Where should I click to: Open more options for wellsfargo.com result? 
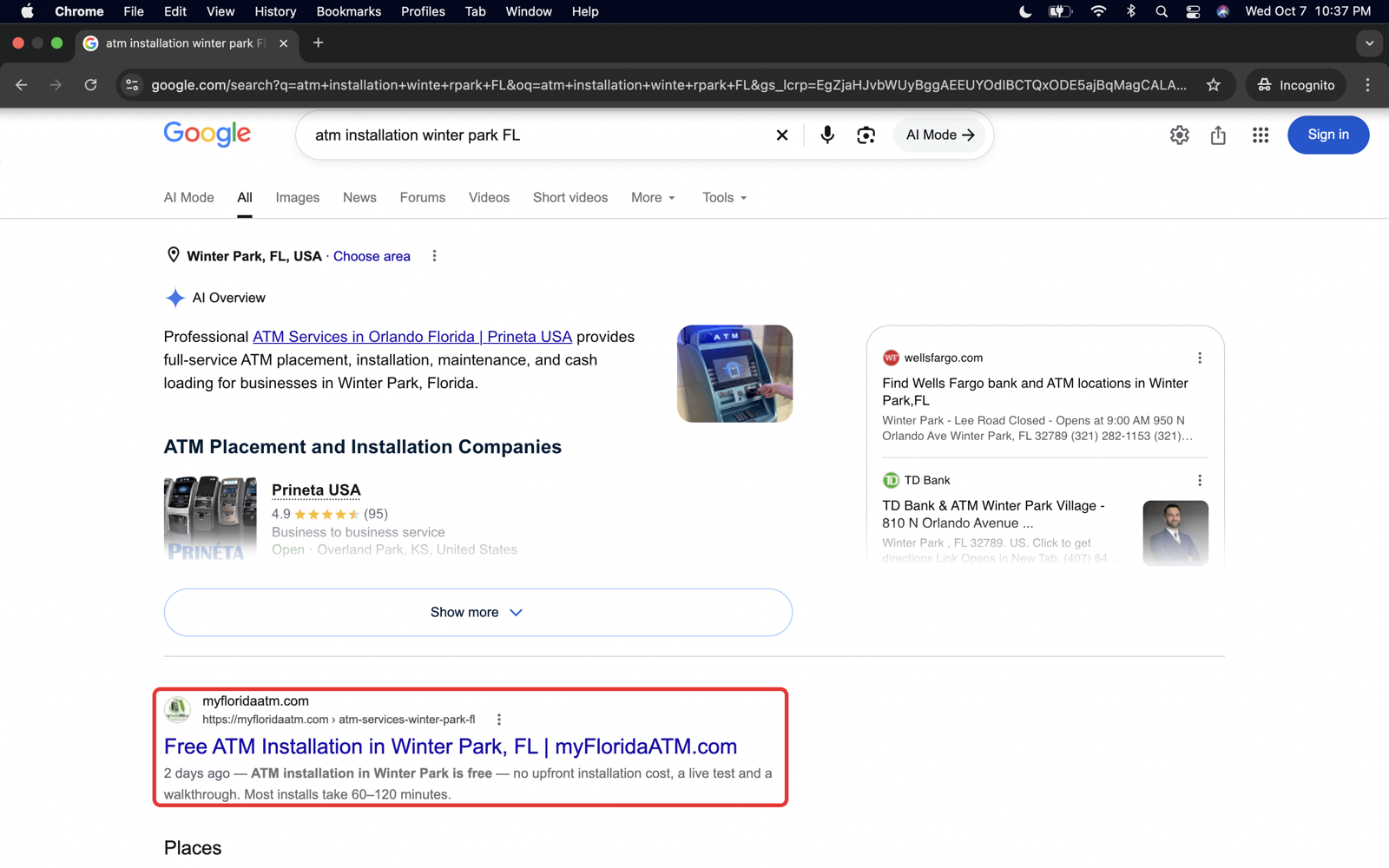click(1200, 358)
